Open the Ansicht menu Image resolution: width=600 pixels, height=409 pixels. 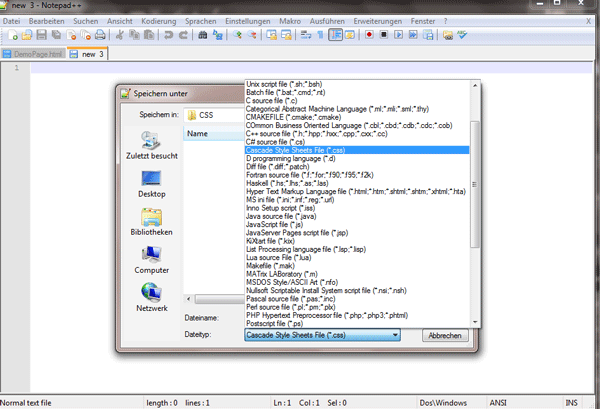click(x=120, y=21)
